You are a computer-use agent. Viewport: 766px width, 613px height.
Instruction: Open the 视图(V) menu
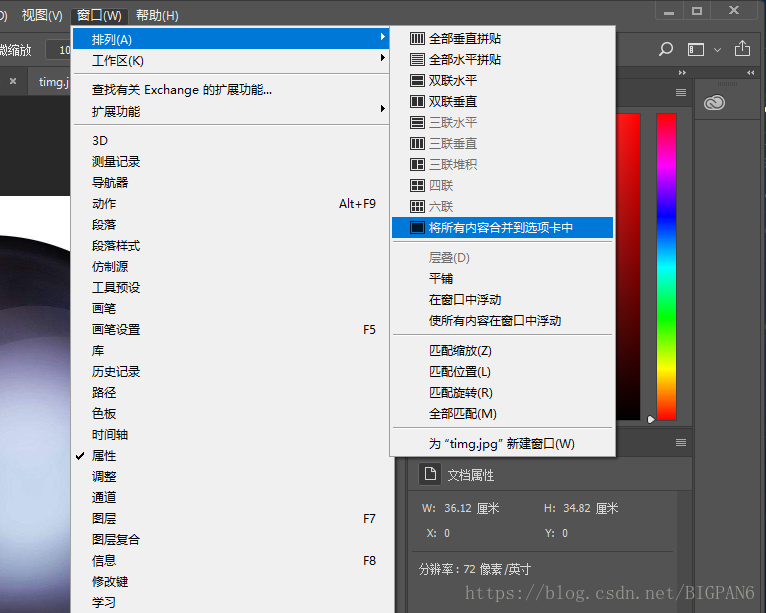(42, 15)
